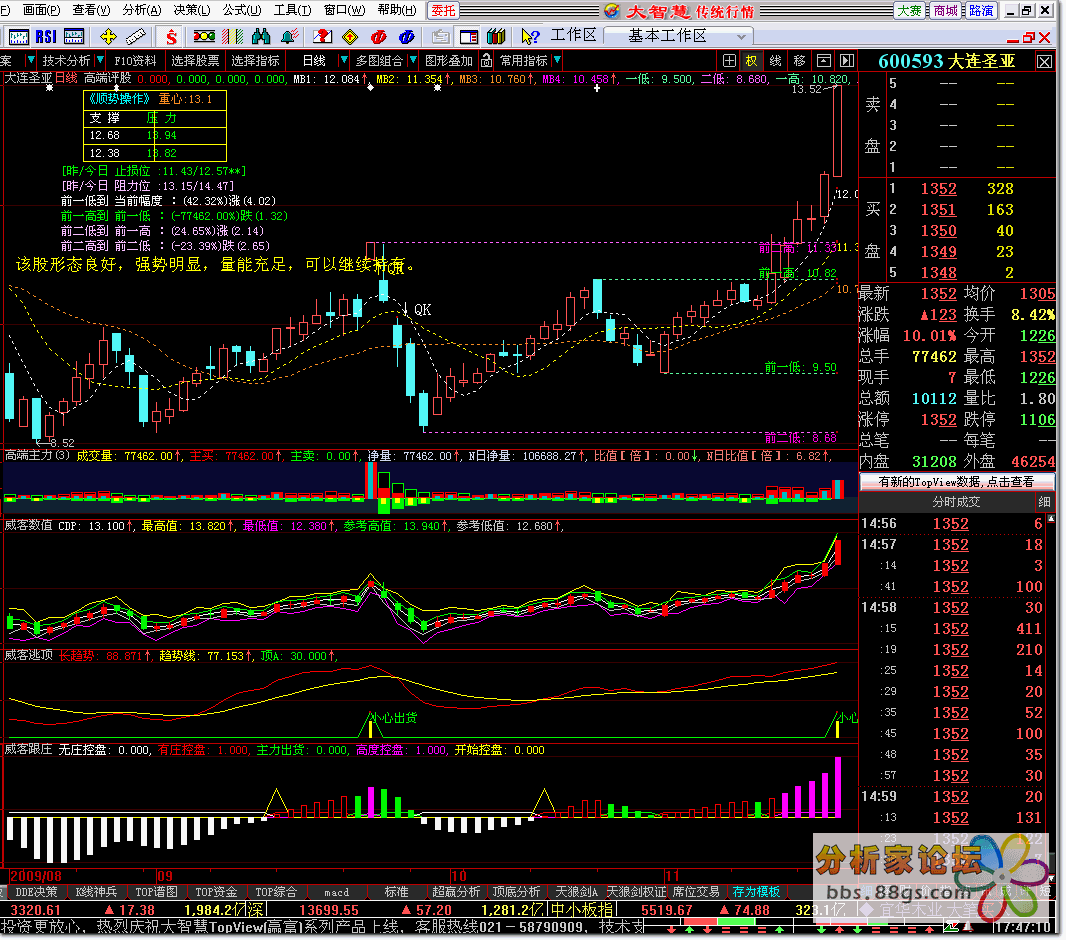Click the 大赛 button
Image resolution: width=1066 pixels, height=940 pixels.
click(x=909, y=11)
